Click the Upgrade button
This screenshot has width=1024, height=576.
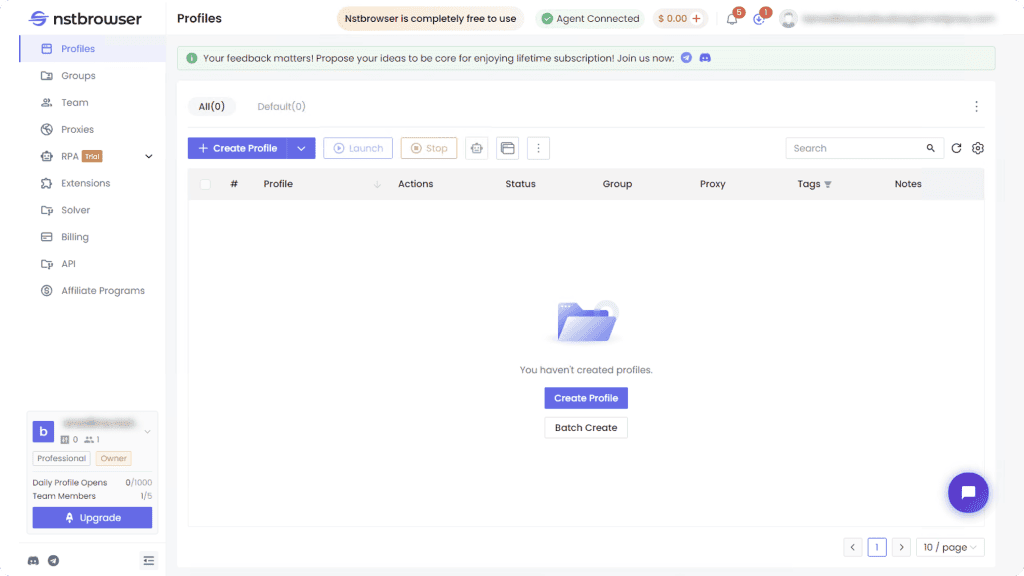pyautogui.click(x=92, y=517)
